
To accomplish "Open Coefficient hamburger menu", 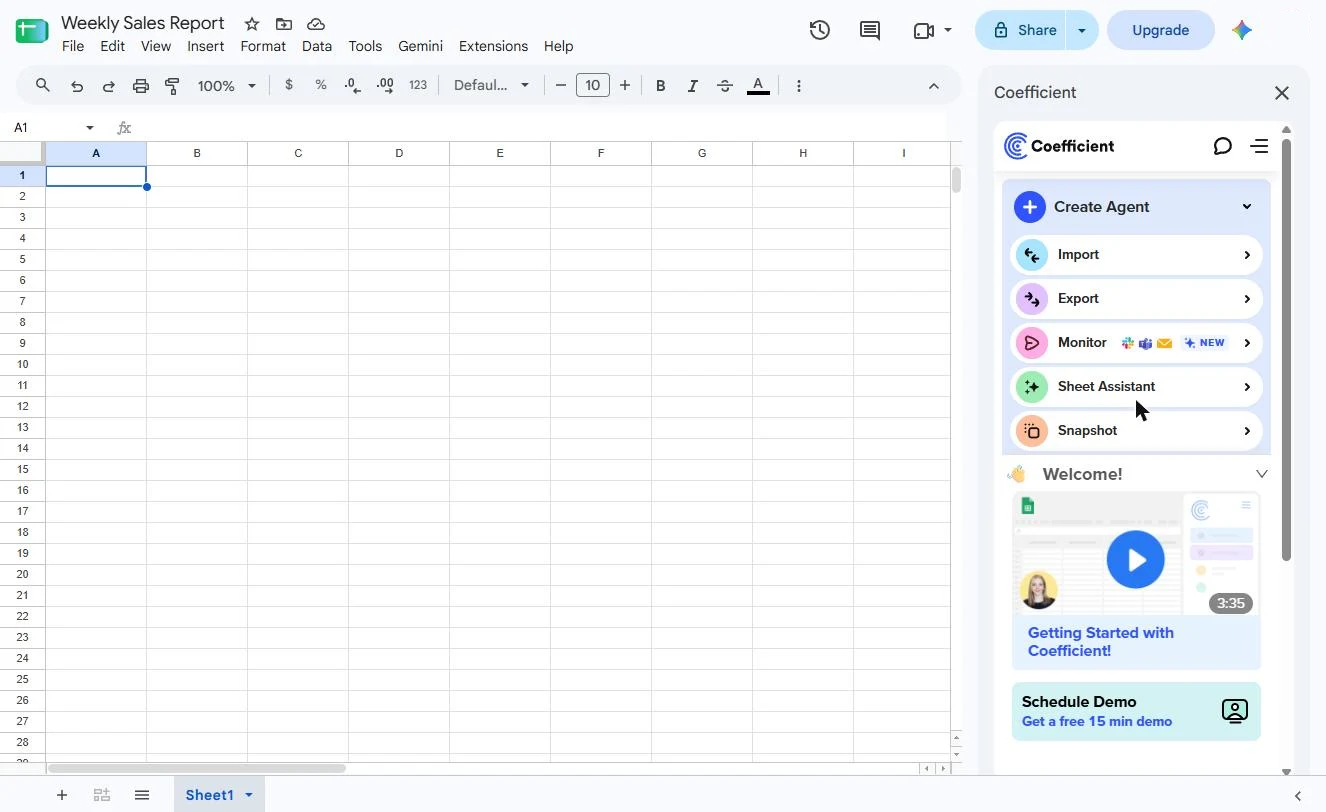I will click(x=1259, y=146).
